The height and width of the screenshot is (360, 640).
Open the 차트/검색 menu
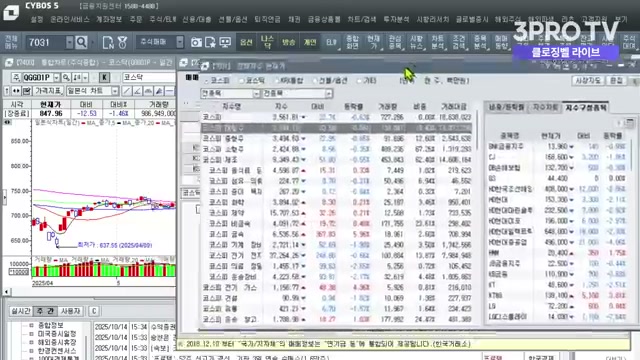(x=361, y=19)
